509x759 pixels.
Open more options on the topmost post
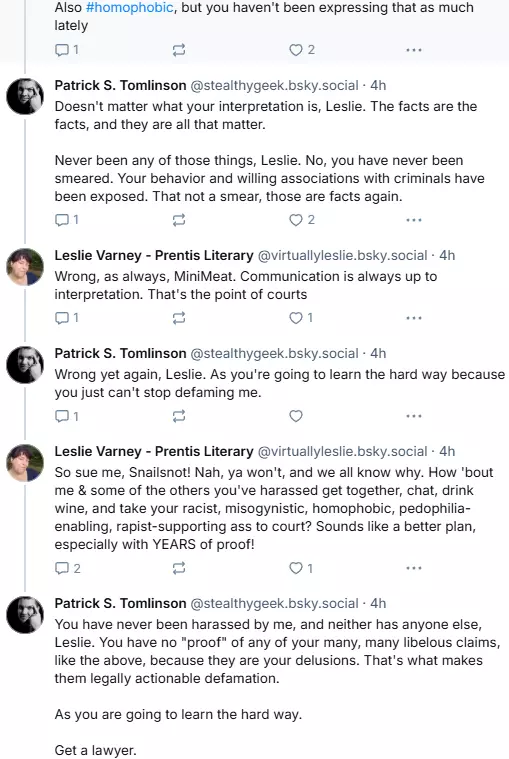tap(414, 50)
